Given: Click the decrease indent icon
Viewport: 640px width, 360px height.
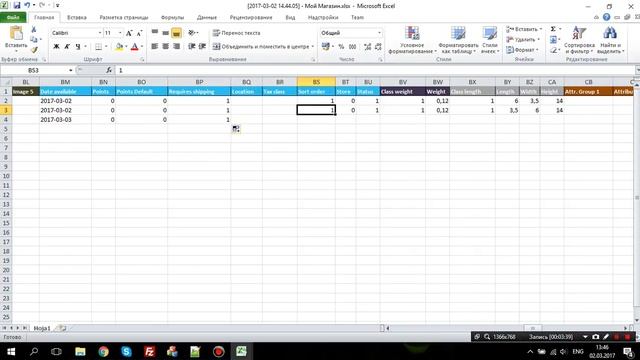Looking at the screenshot, I should [191, 47].
